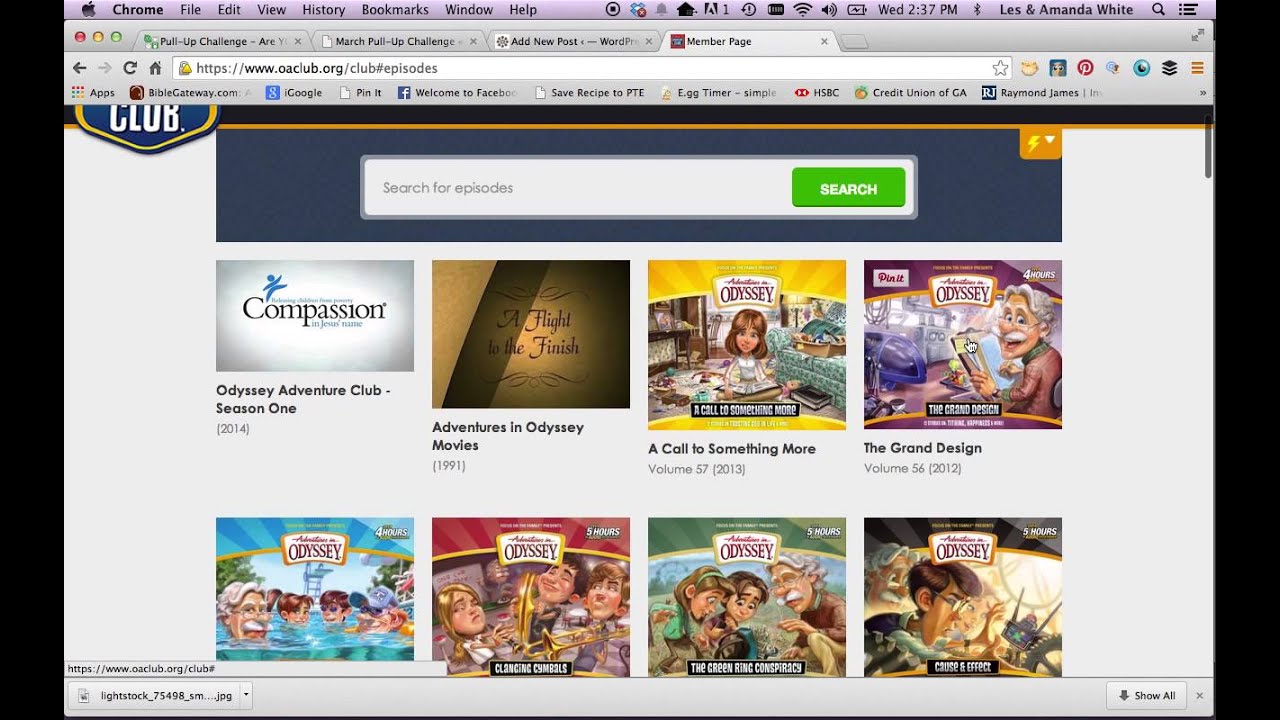Click the browser forward arrow
Viewport: 1280px width, 720px height.
coord(105,68)
